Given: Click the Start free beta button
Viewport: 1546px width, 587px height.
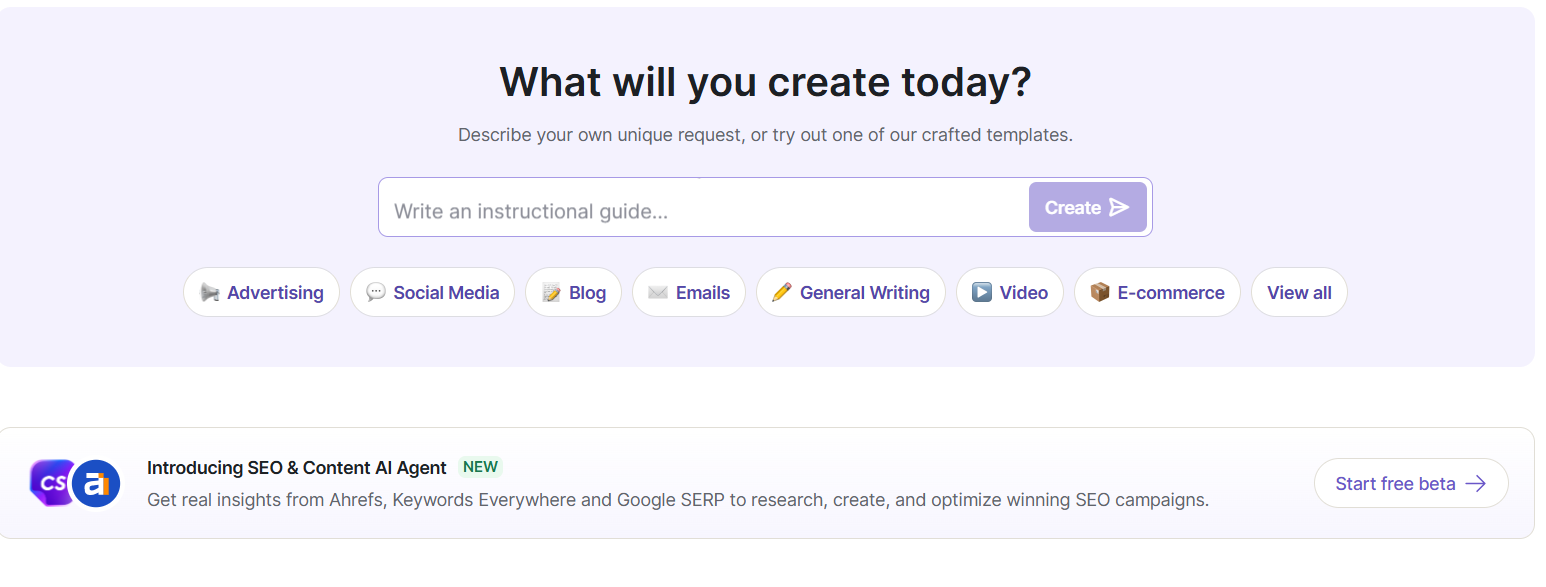Looking at the screenshot, I should coord(1411,483).
